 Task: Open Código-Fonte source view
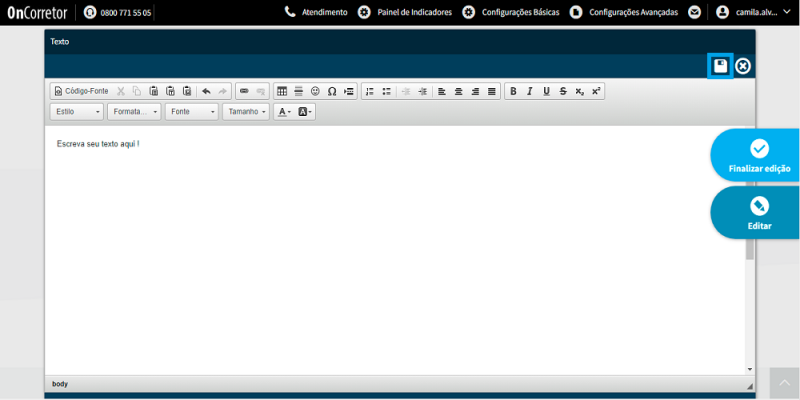(81, 91)
